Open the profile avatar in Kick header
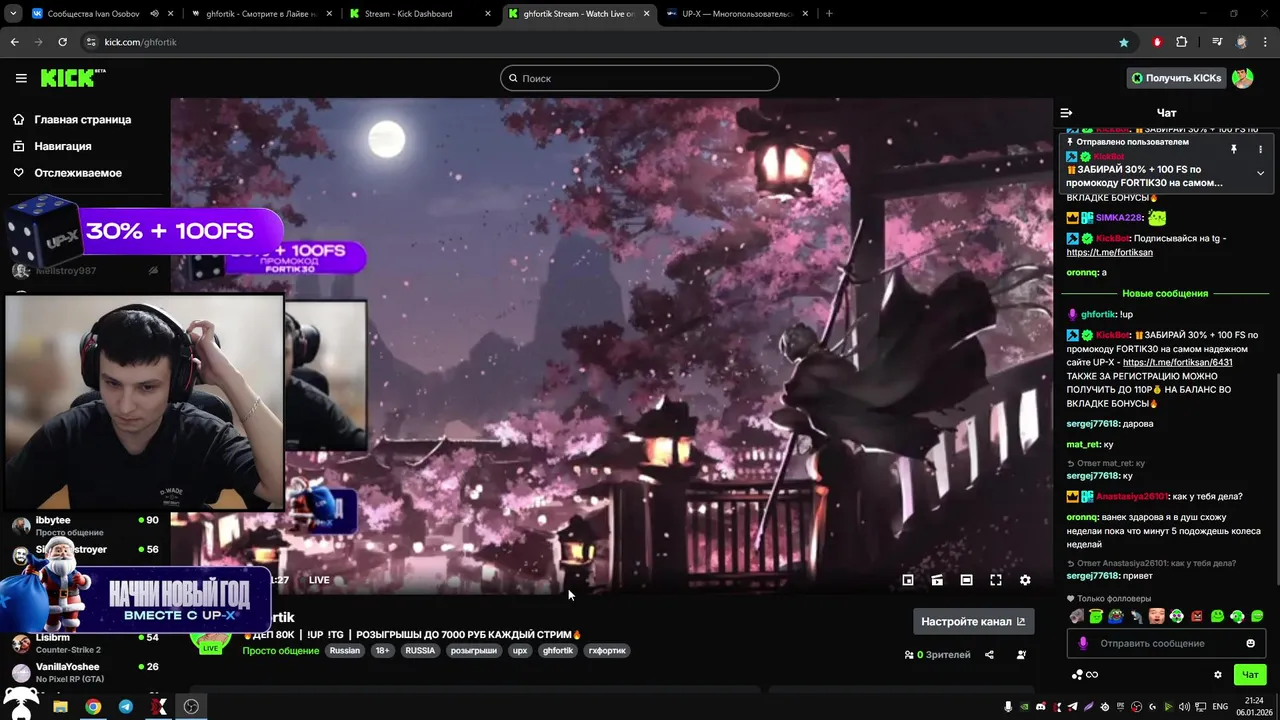This screenshot has width=1280, height=720. [1243, 78]
